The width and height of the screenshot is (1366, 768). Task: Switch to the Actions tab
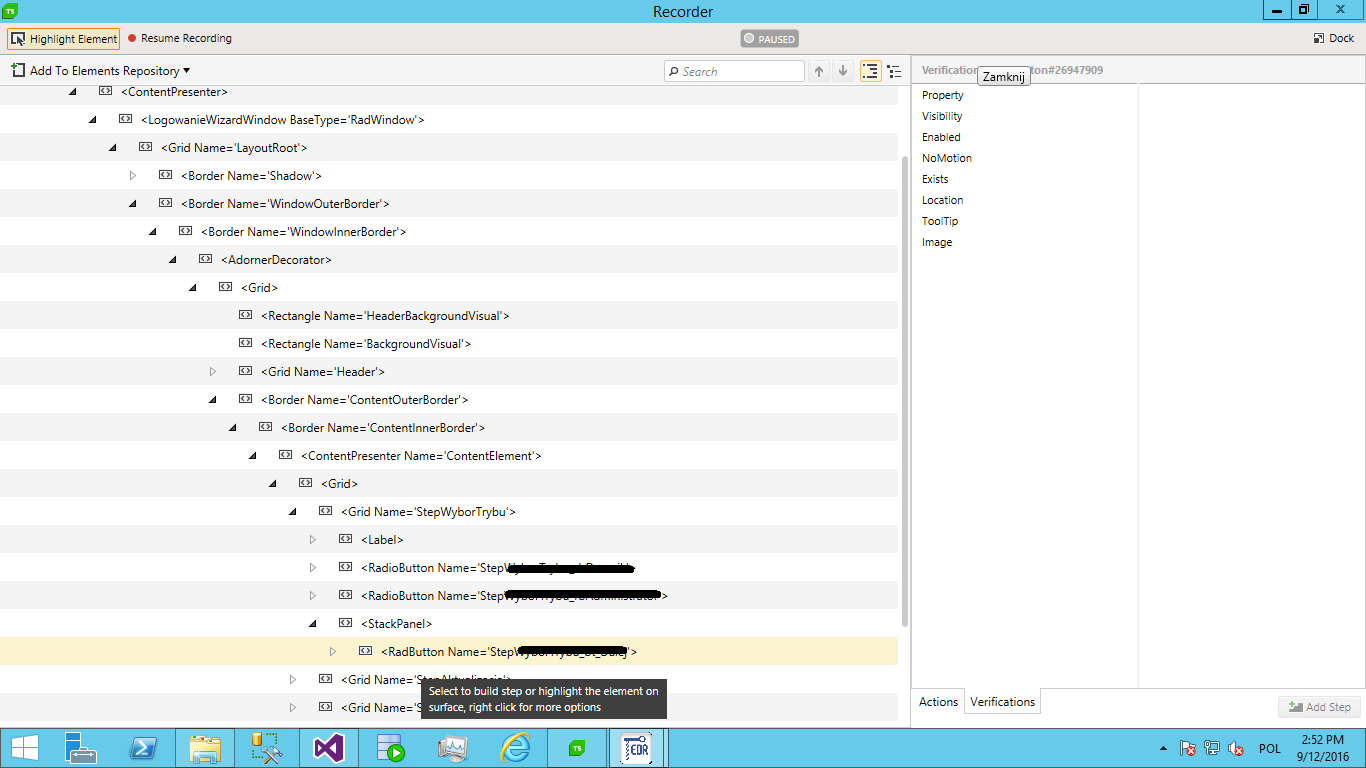click(x=938, y=702)
